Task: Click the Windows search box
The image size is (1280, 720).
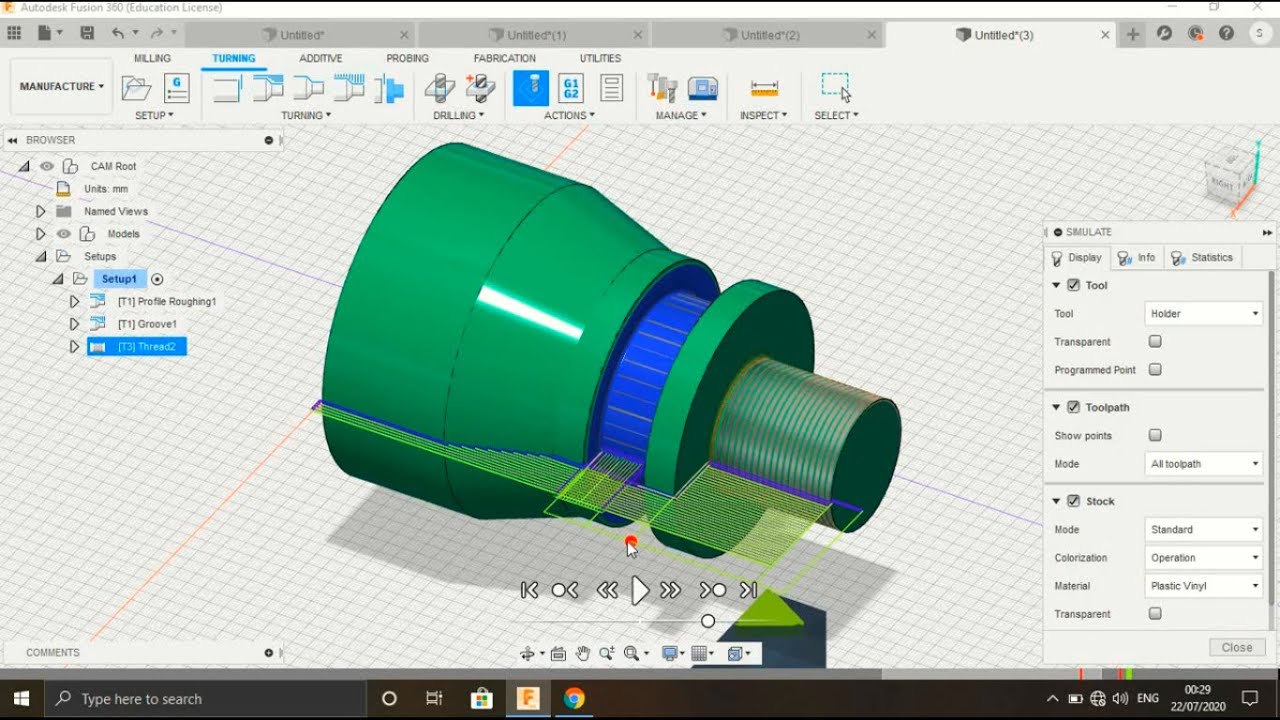Action: point(206,699)
